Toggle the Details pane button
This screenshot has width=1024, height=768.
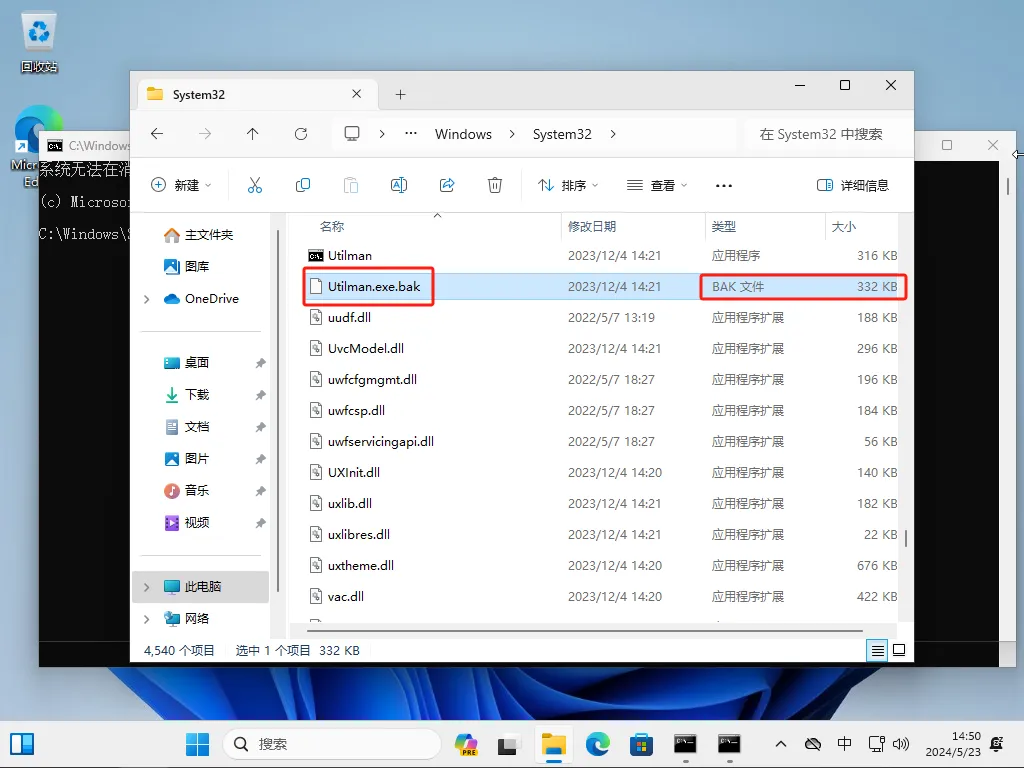[853, 185]
